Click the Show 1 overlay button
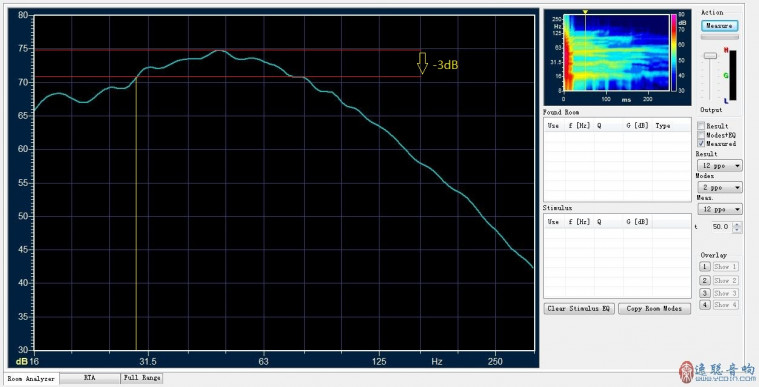The image size is (759, 387). (725, 266)
